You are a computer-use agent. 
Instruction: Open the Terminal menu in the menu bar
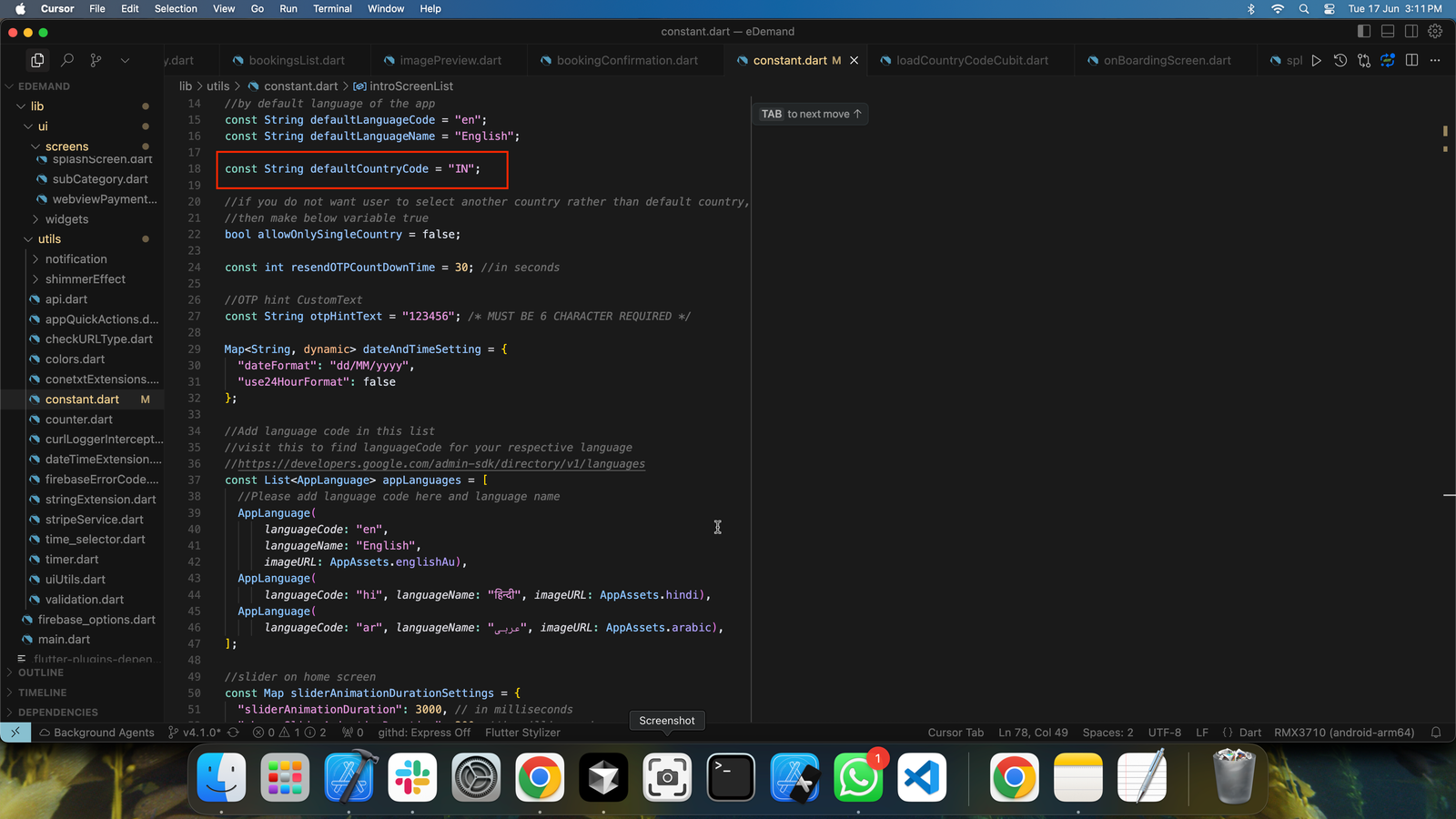332,8
